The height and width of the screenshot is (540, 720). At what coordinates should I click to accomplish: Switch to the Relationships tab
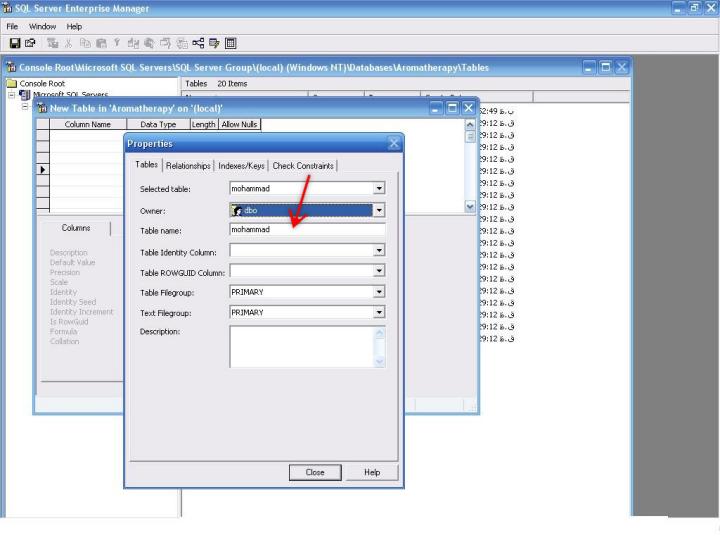pos(188,166)
